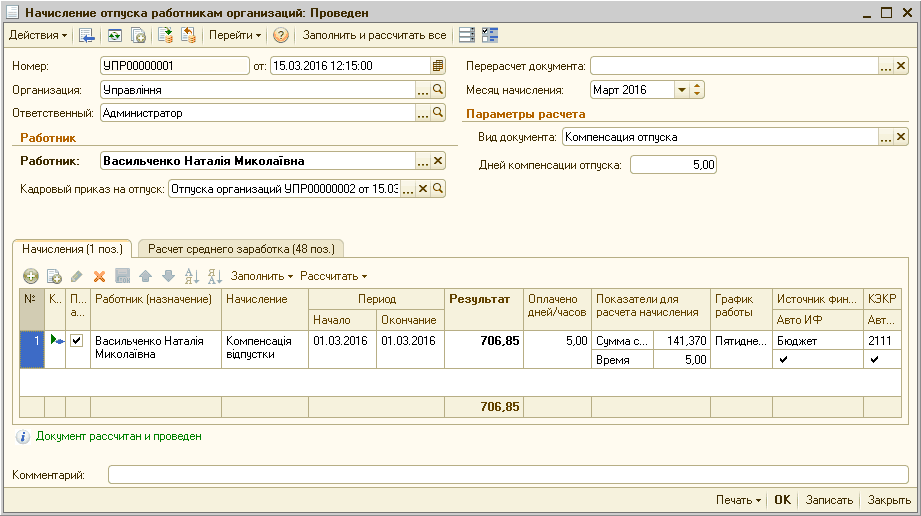The height and width of the screenshot is (516, 921).
Task: Click the Авто ИФ checkmark in row 1
Action: coord(784,360)
